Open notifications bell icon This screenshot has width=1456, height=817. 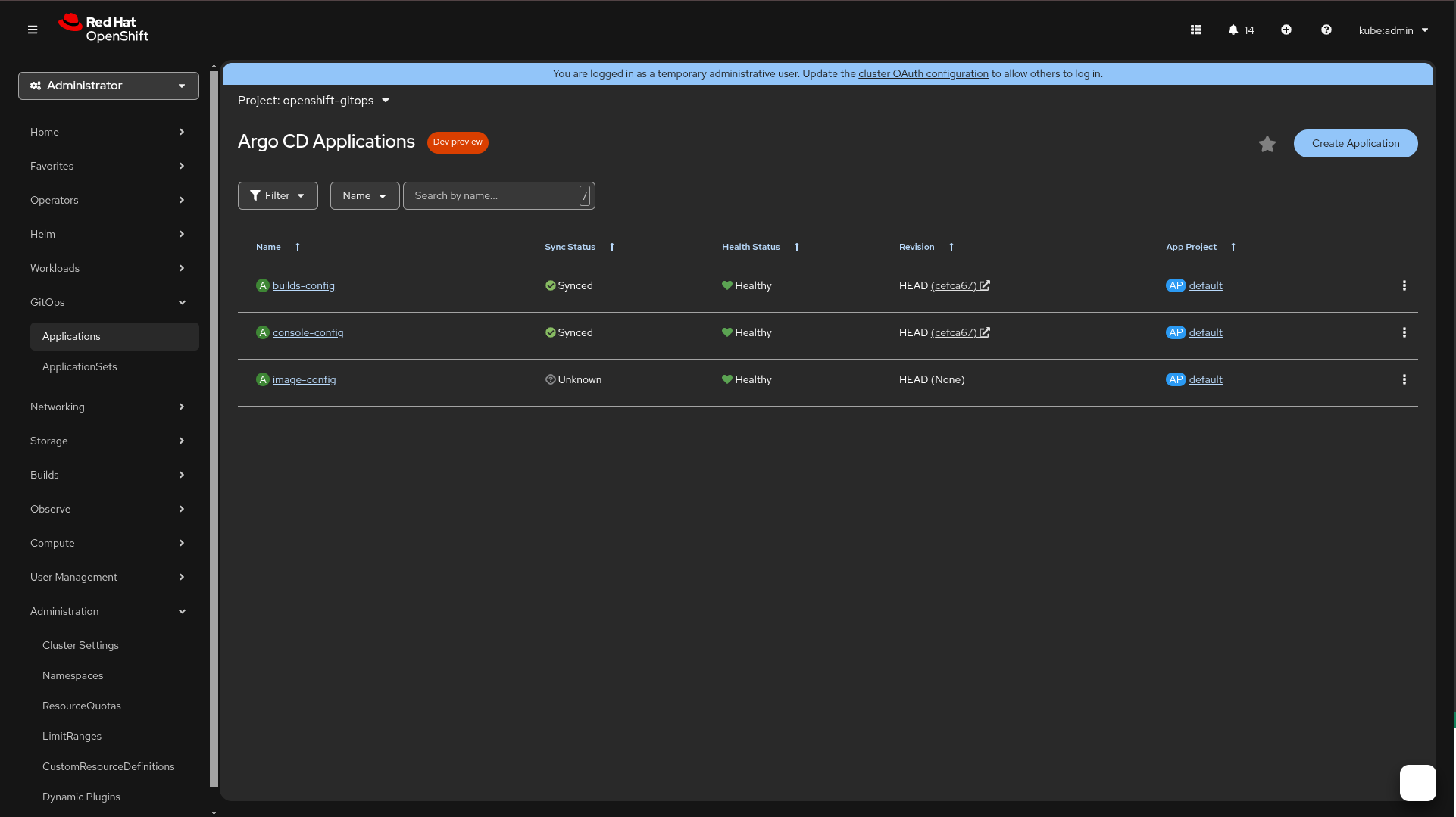[1233, 30]
